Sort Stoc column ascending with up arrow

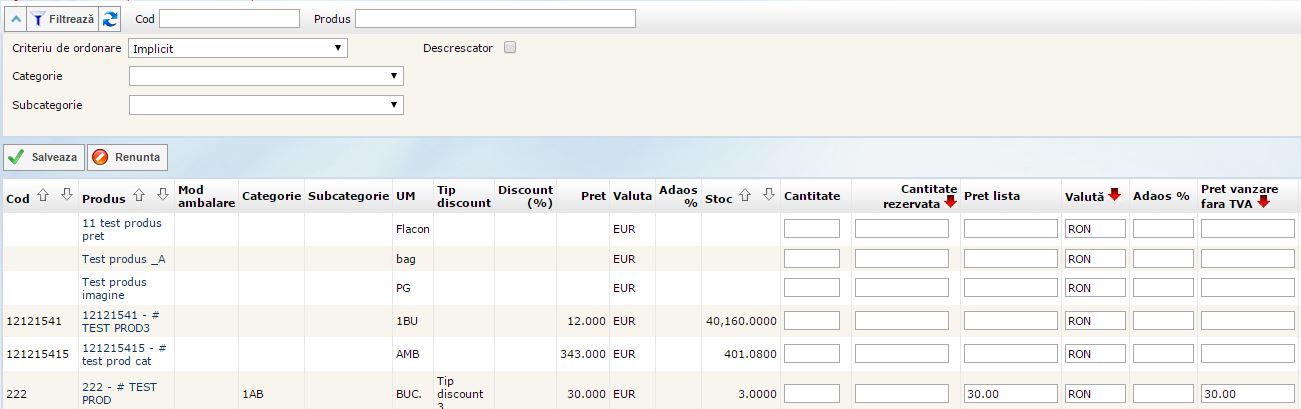[744, 197]
